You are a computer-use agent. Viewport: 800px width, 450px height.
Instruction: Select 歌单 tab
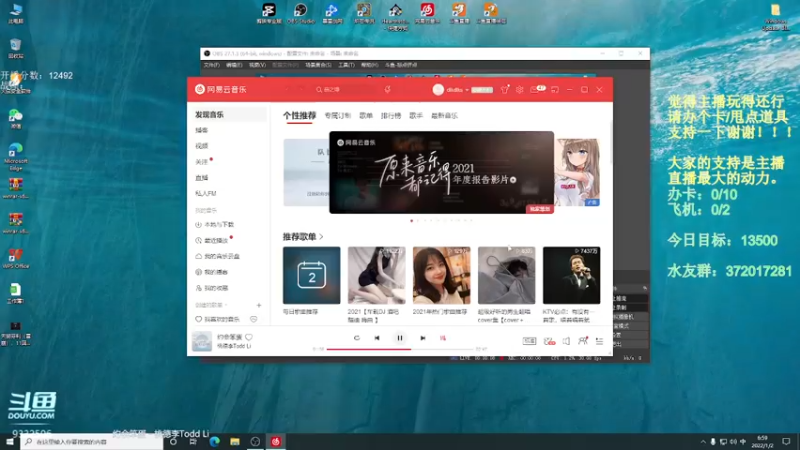click(366, 116)
